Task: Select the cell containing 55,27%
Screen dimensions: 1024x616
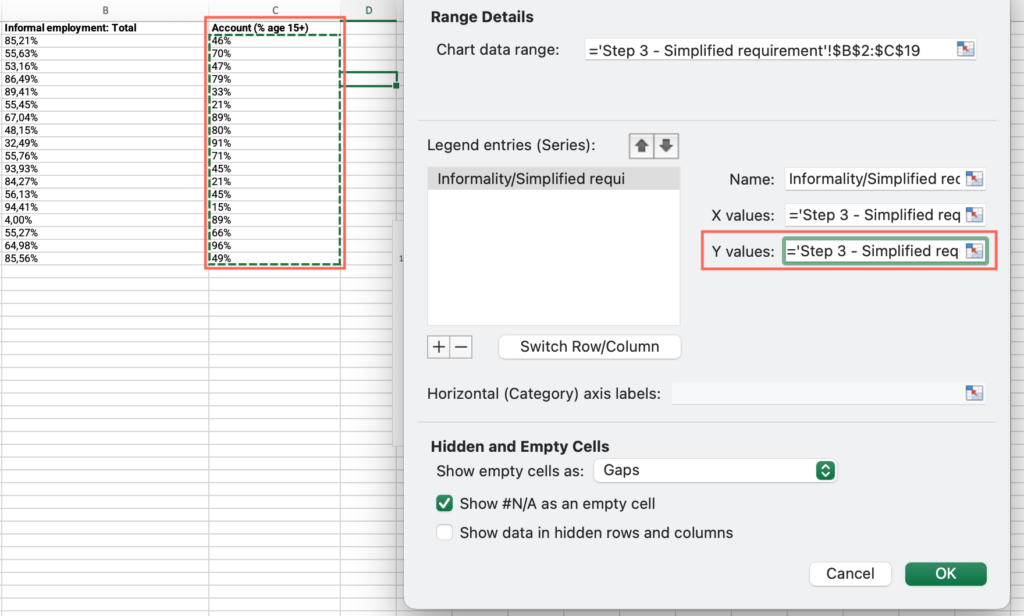Action: [x=105, y=233]
